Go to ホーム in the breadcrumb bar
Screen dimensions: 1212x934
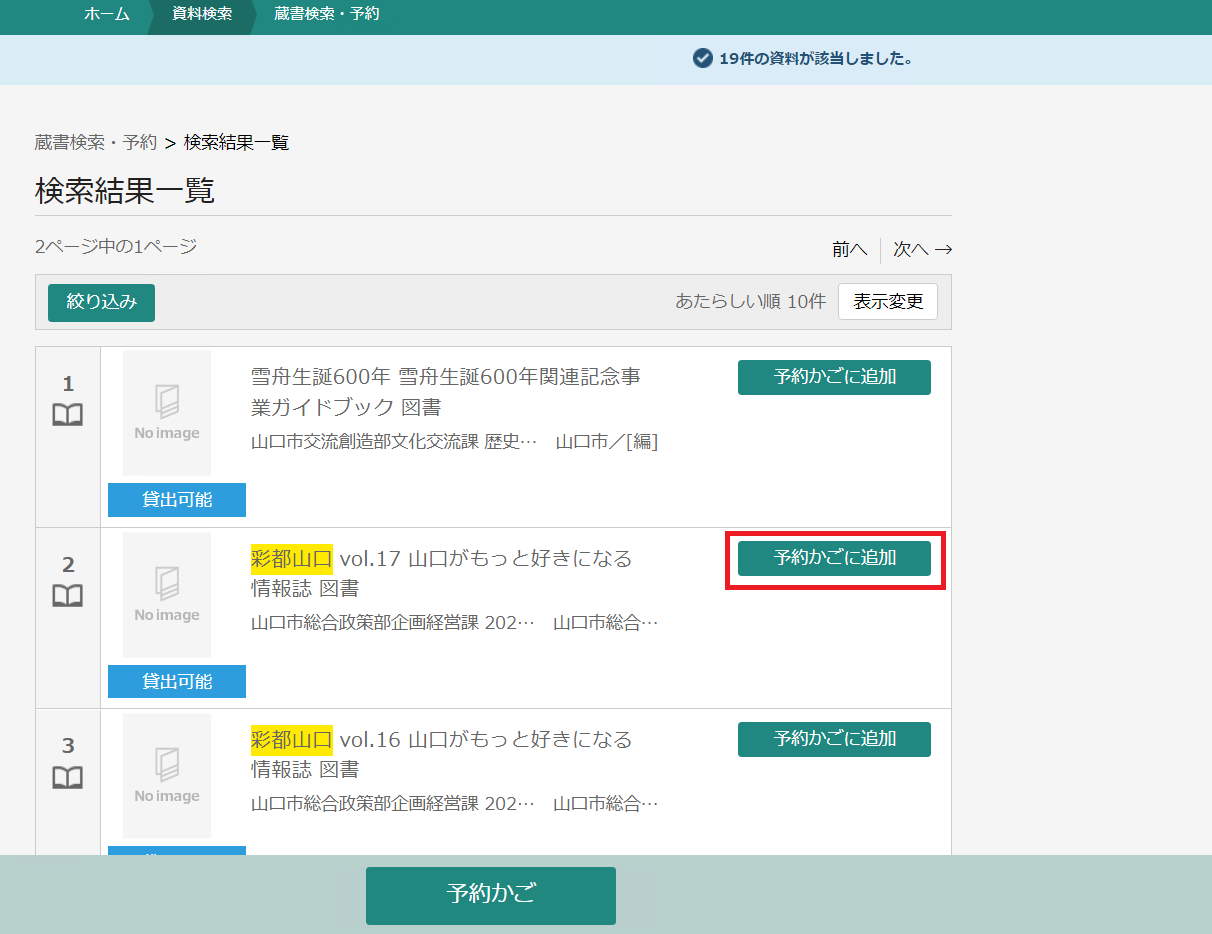[x=106, y=14]
